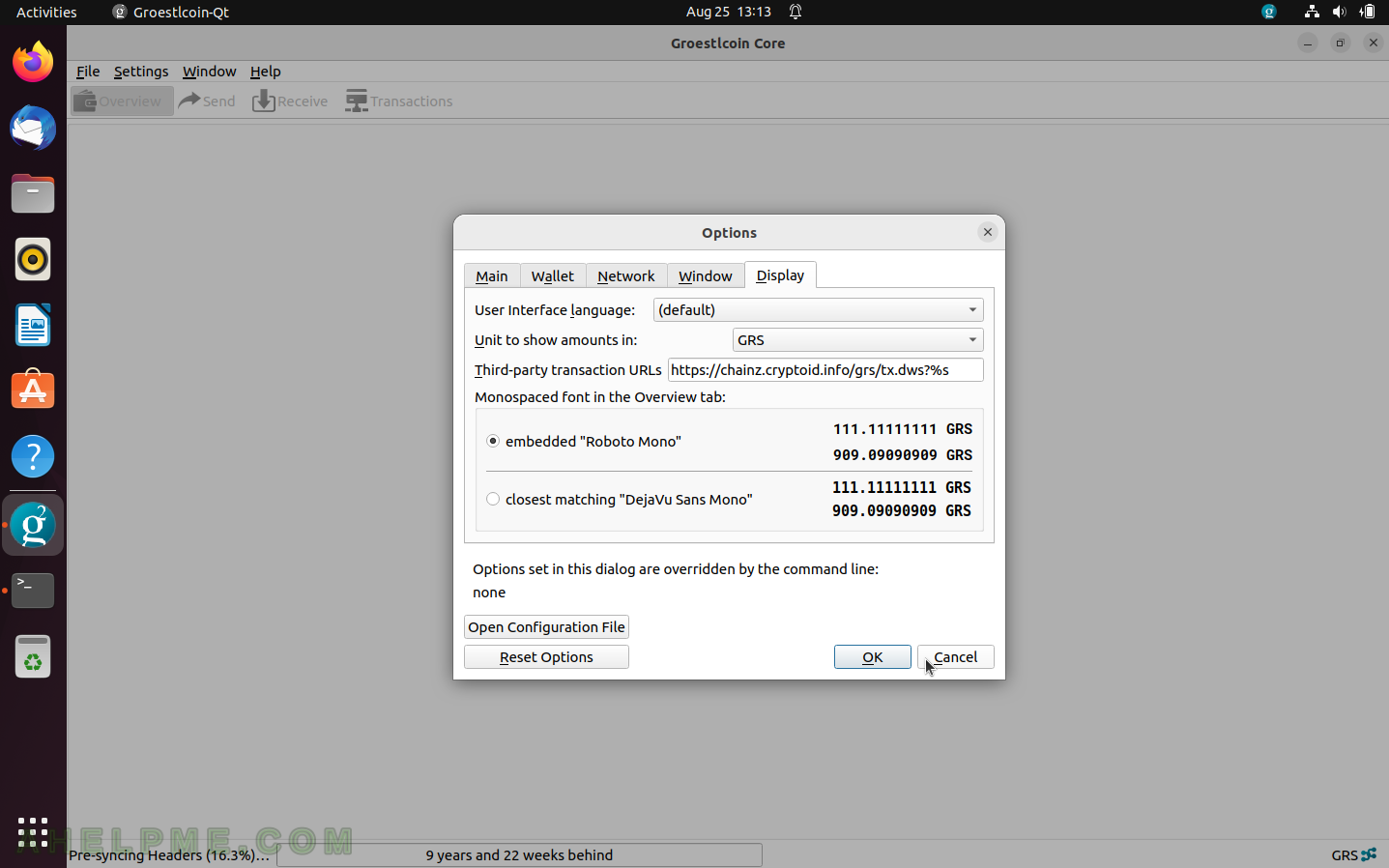Screen dimensions: 1389x868
Task: Open the File menu
Action: tap(88, 72)
